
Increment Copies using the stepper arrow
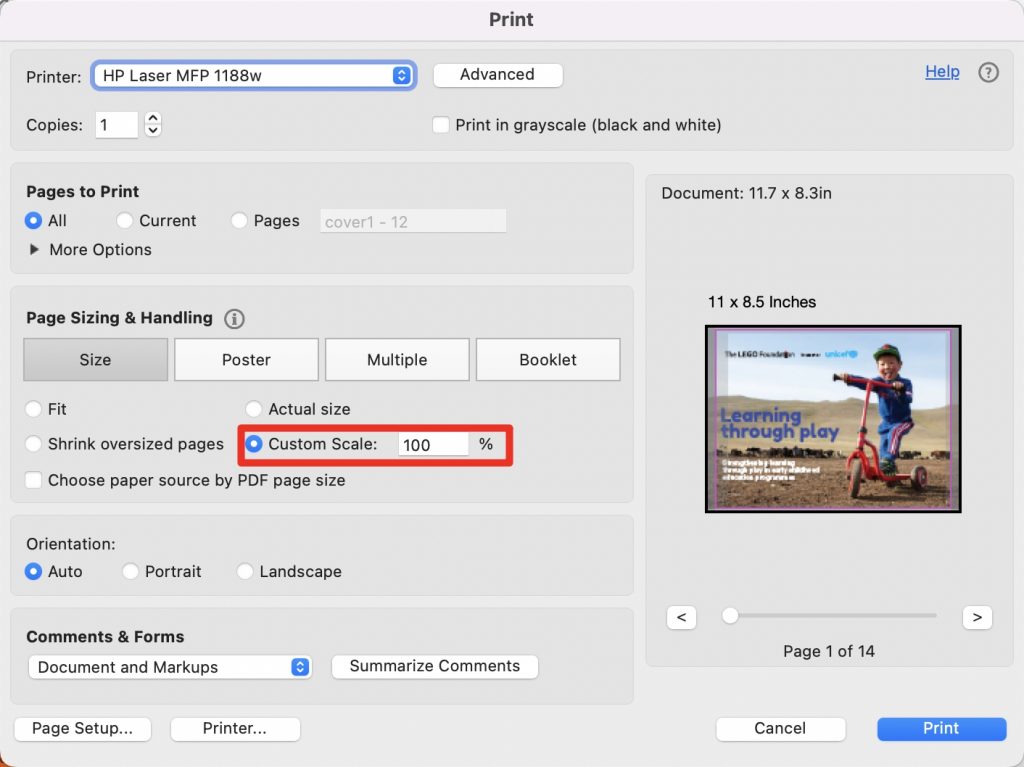tap(153, 118)
